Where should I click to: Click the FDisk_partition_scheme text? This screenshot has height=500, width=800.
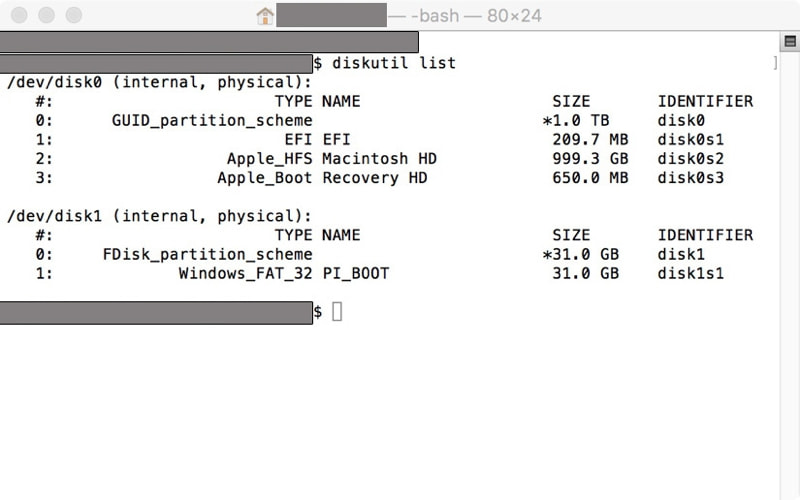207,255
